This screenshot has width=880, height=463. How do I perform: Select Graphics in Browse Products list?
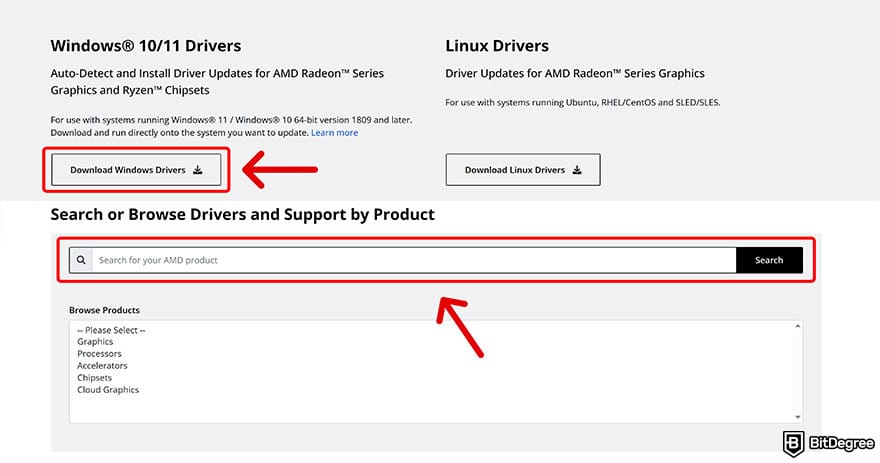point(95,342)
